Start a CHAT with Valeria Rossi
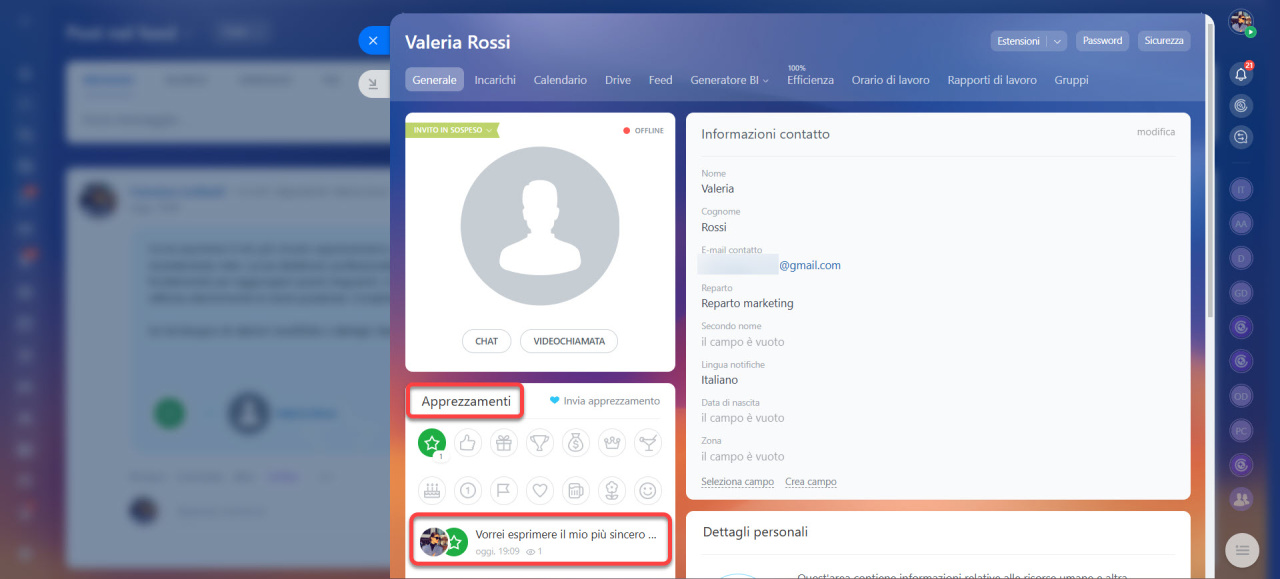 (x=487, y=341)
